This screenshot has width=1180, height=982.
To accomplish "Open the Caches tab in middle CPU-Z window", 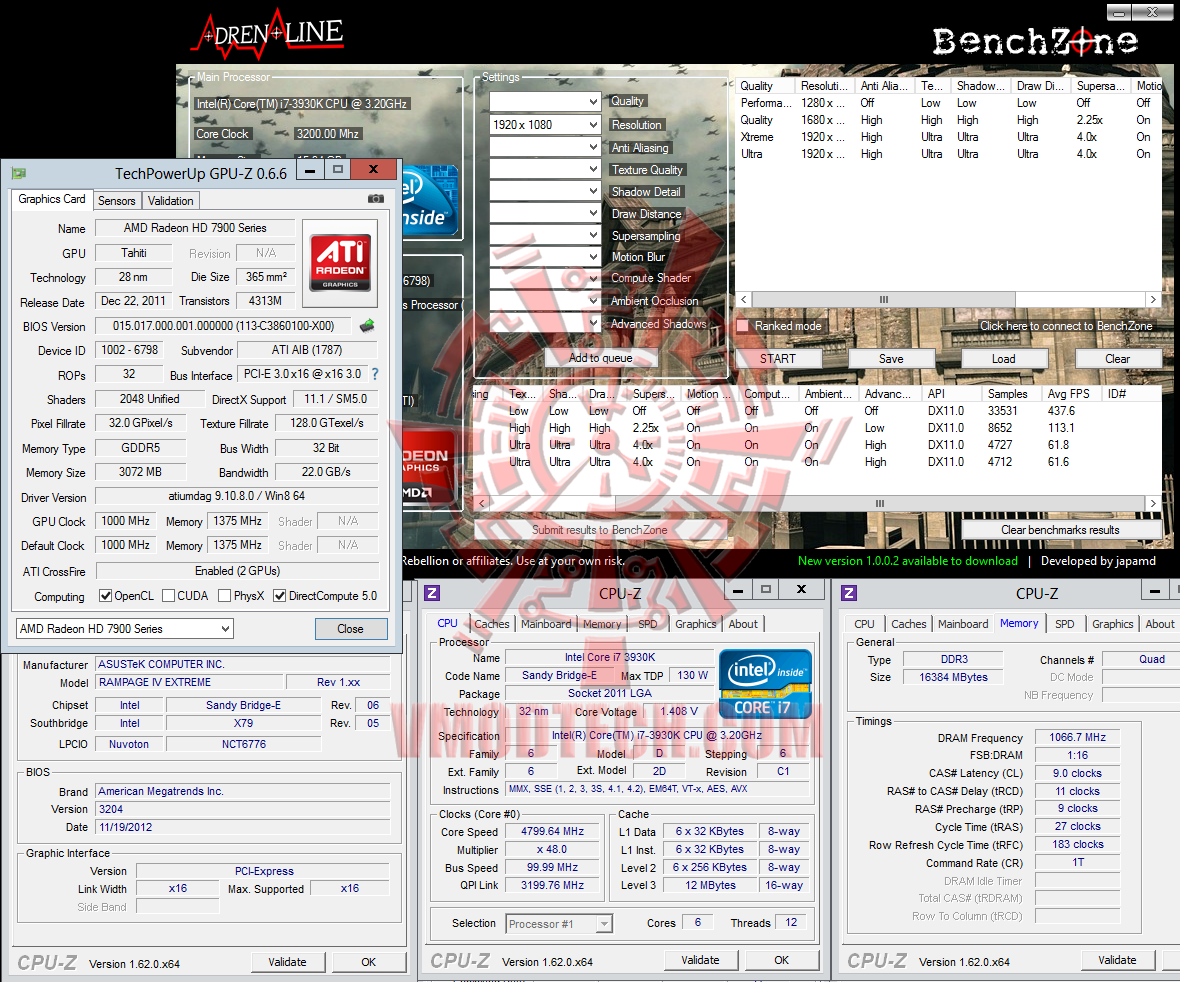I will (x=491, y=624).
